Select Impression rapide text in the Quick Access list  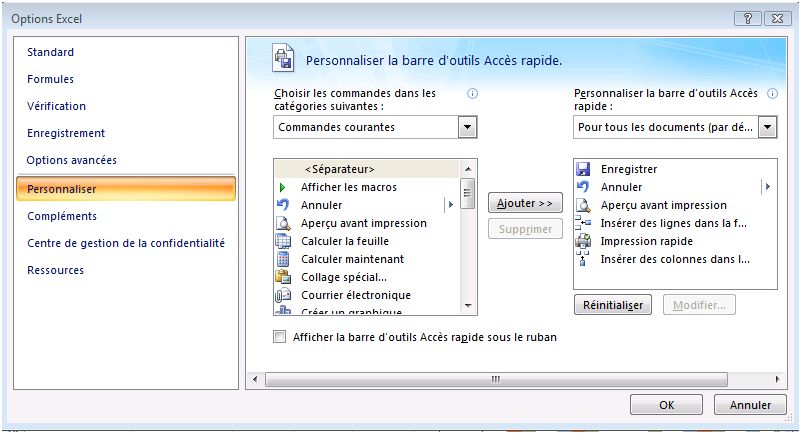(x=647, y=241)
